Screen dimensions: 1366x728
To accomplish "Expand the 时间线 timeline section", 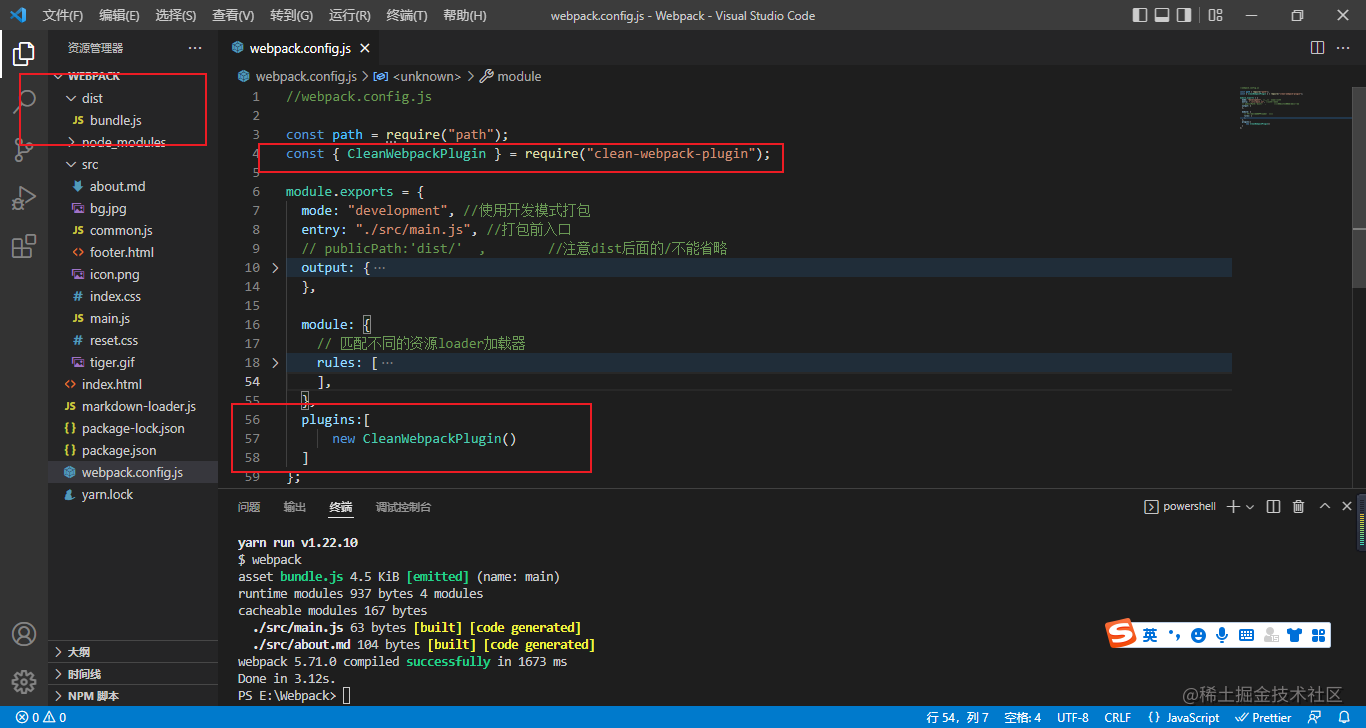I will [133, 674].
